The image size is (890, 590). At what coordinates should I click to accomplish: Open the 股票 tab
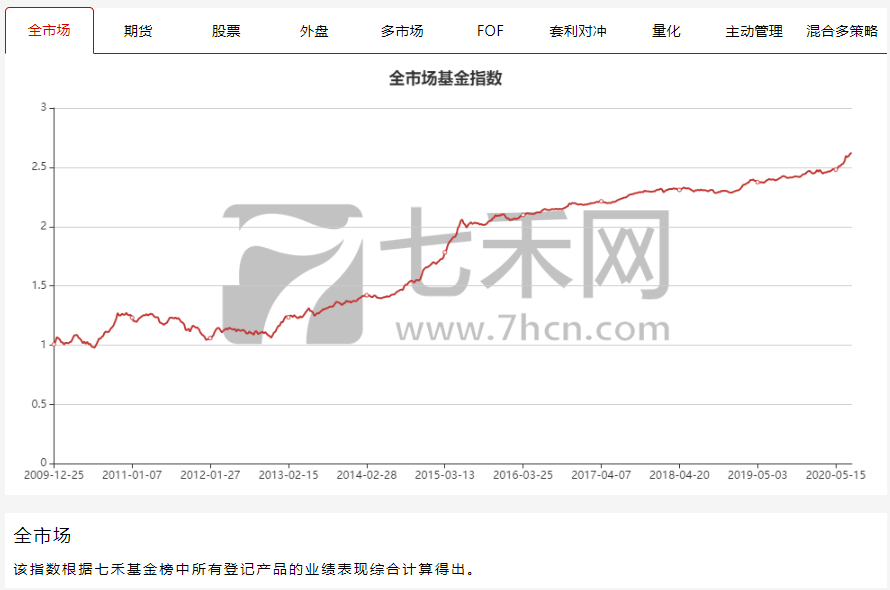(x=226, y=31)
